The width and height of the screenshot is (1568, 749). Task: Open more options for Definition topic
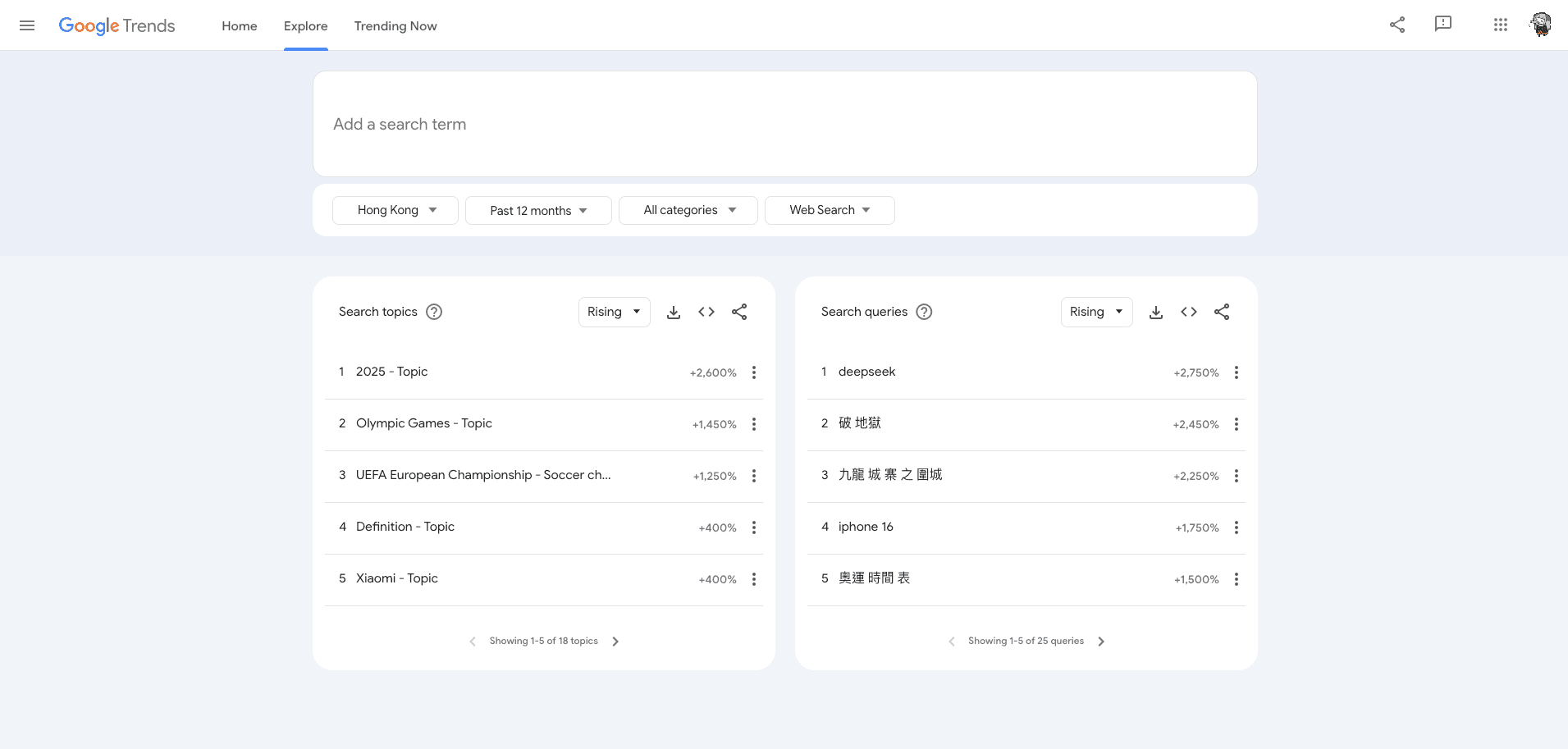tap(754, 527)
